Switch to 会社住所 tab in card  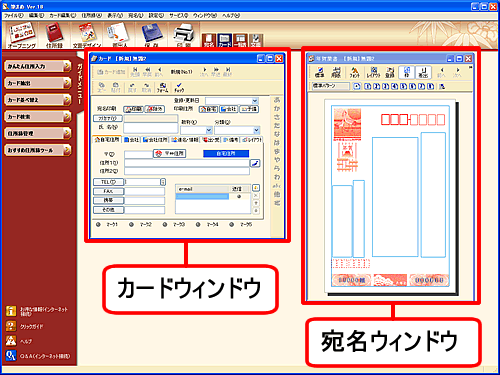tap(156, 140)
